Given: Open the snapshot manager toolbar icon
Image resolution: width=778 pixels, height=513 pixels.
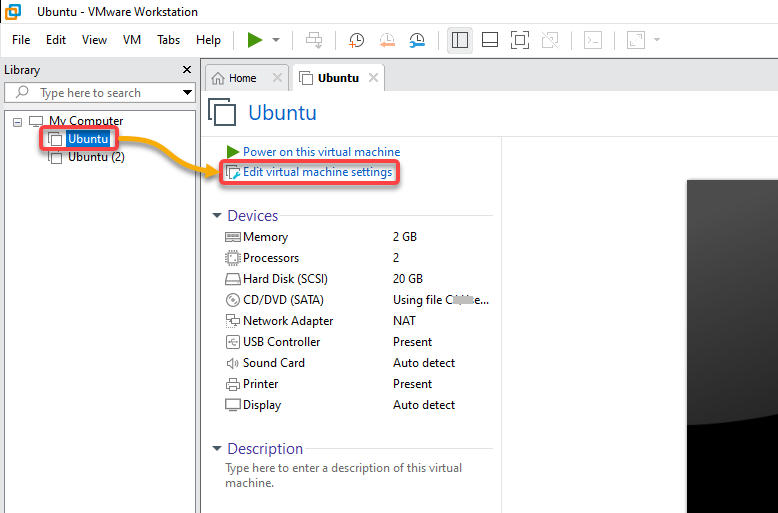Looking at the screenshot, I should (x=417, y=40).
